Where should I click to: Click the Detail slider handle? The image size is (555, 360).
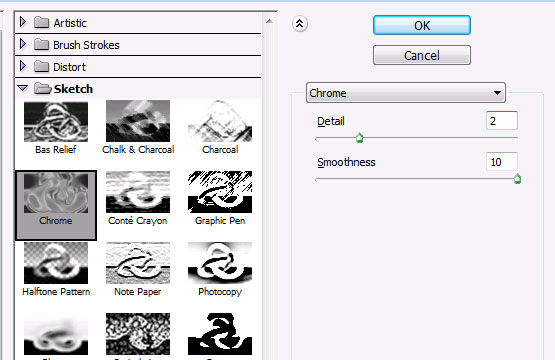coord(359,138)
